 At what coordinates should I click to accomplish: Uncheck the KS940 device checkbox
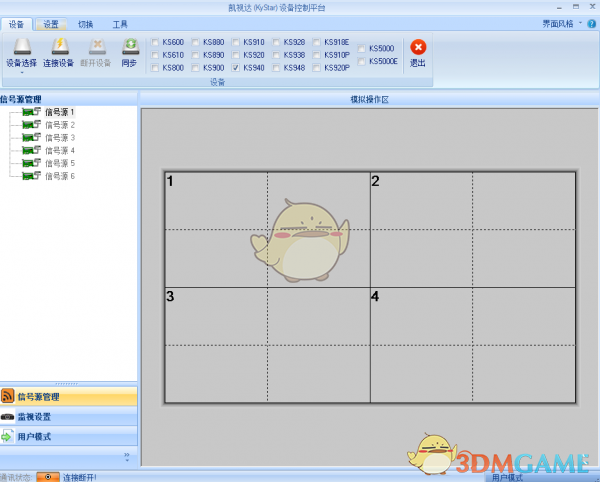coord(235,68)
